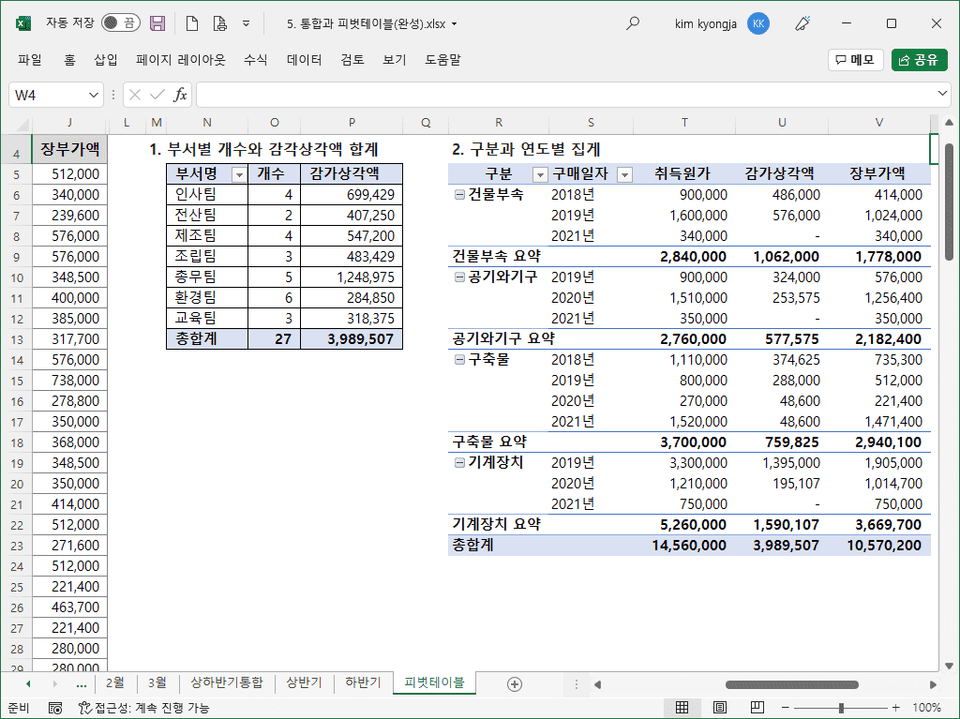Screen dimensions: 960x719
Task: Collapse the 건물부속 group
Action: pyautogui.click(x=459, y=195)
